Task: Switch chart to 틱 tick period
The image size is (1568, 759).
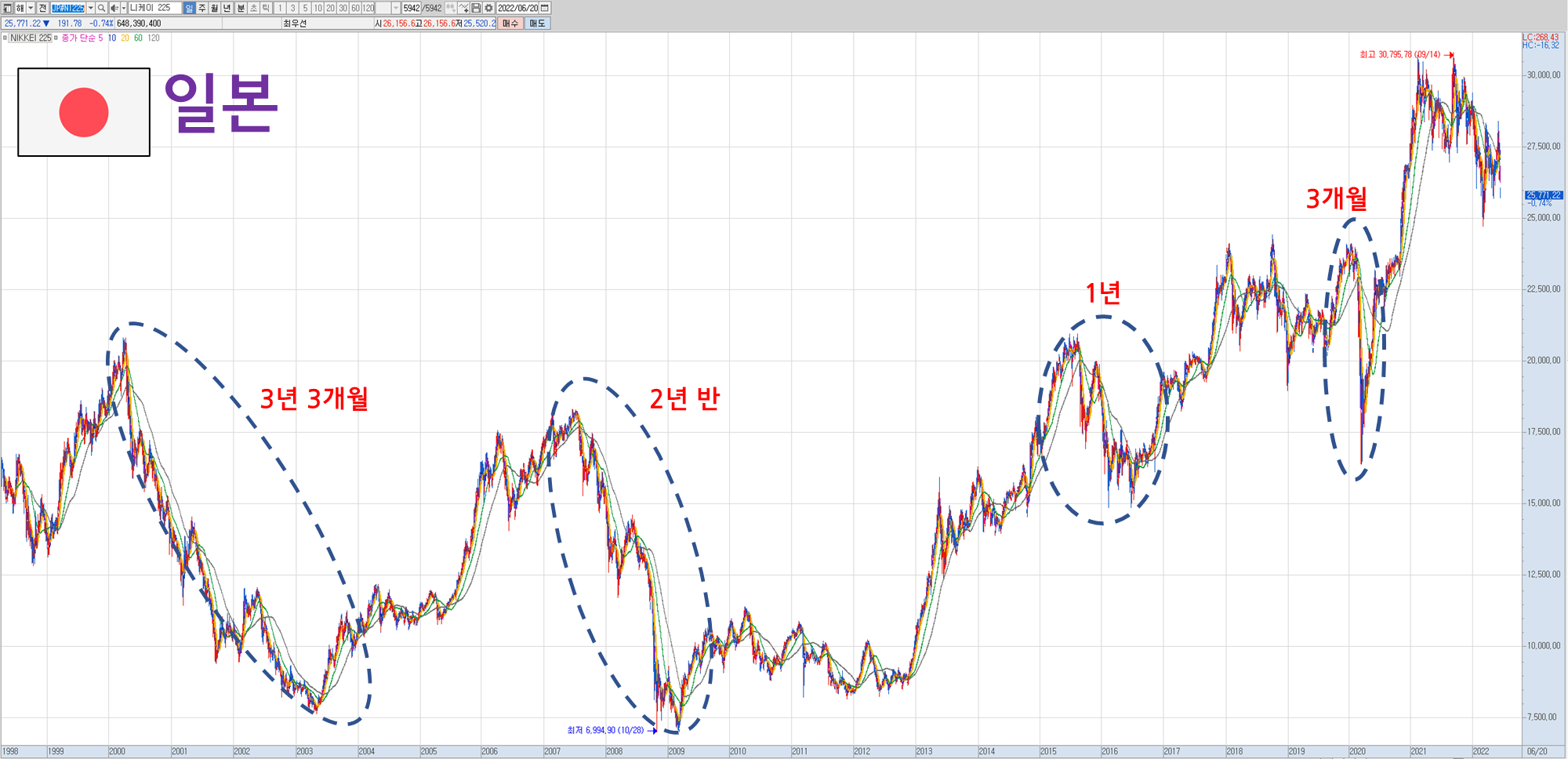Action: 266,8
